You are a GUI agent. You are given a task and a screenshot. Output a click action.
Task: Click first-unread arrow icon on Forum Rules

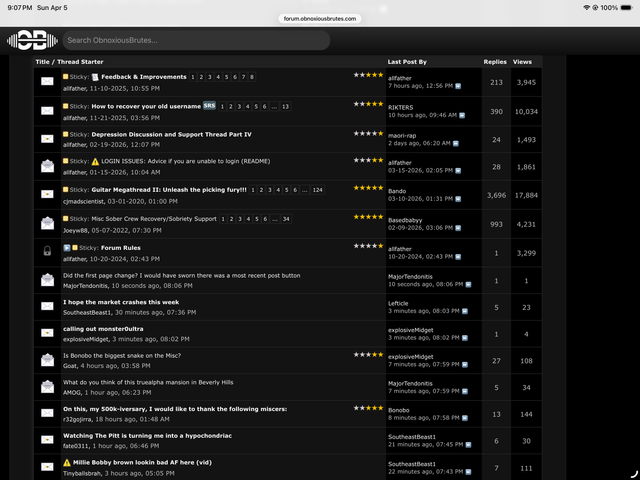67,248
